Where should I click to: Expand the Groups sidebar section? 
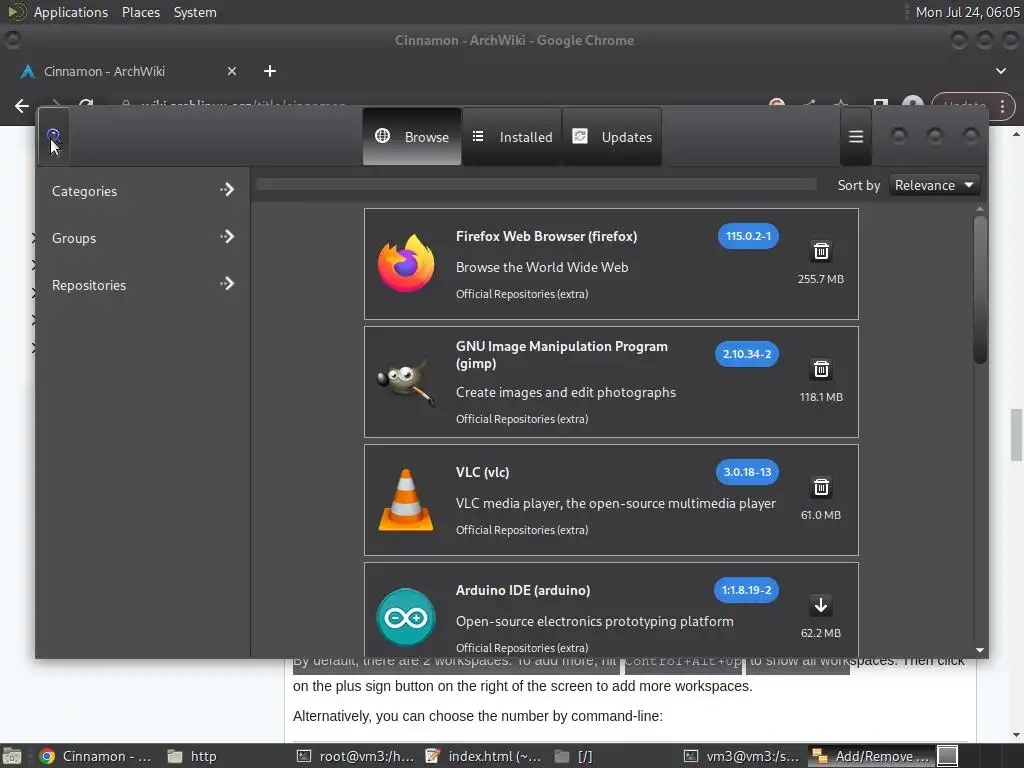[142, 238]
